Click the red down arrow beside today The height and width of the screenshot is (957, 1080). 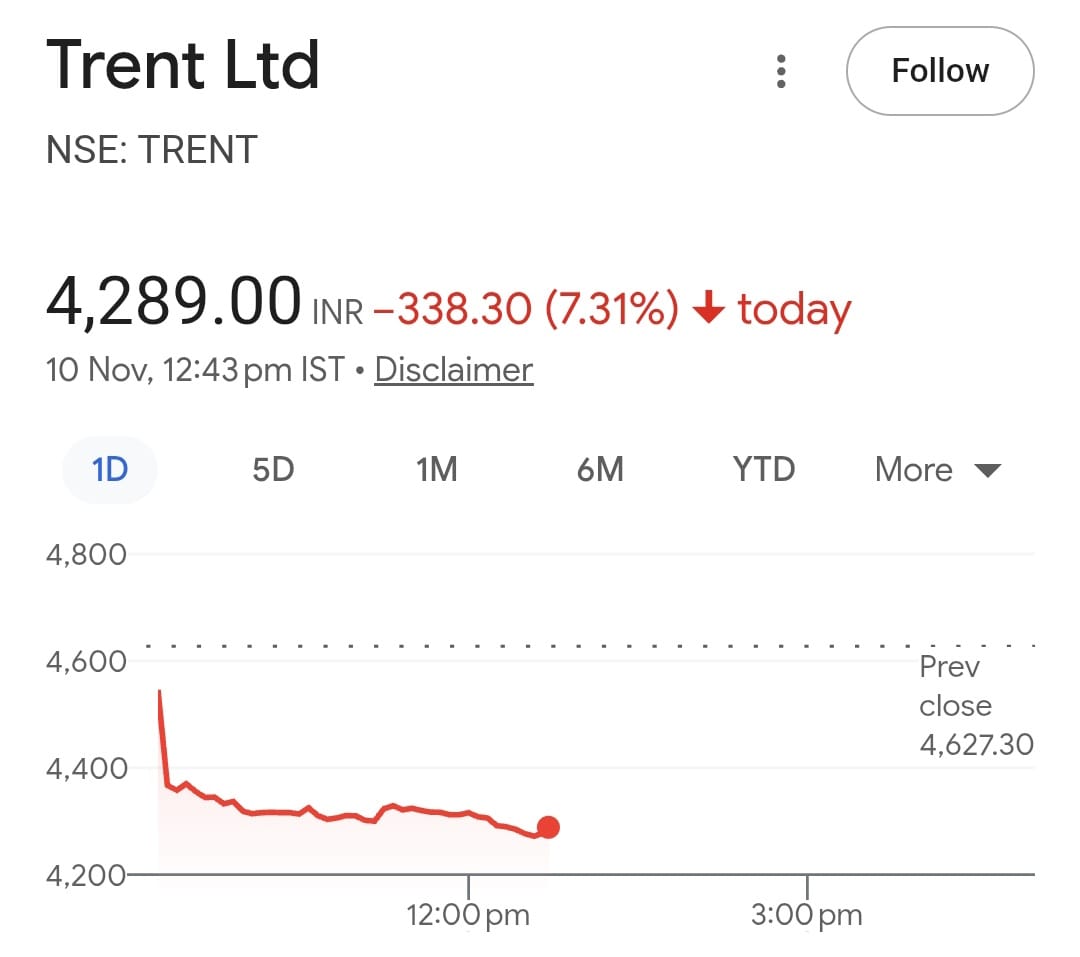point(708,310)
